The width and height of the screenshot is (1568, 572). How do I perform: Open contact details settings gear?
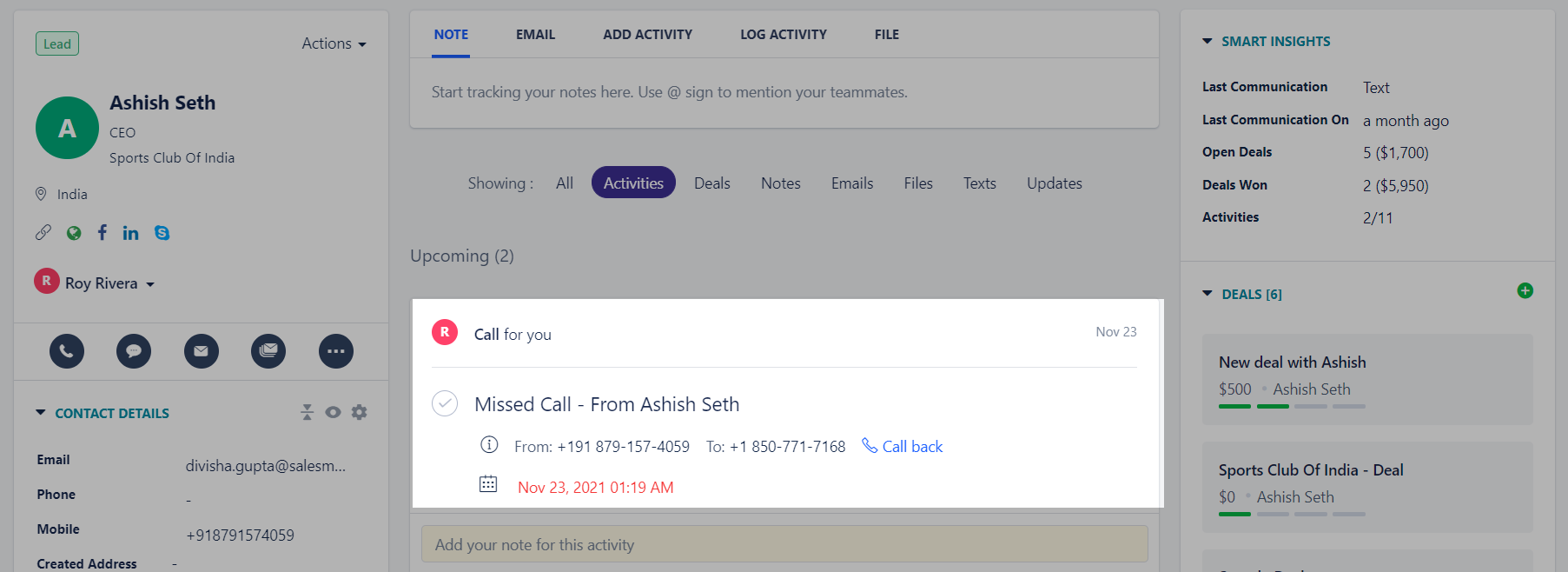click(359, 412)
